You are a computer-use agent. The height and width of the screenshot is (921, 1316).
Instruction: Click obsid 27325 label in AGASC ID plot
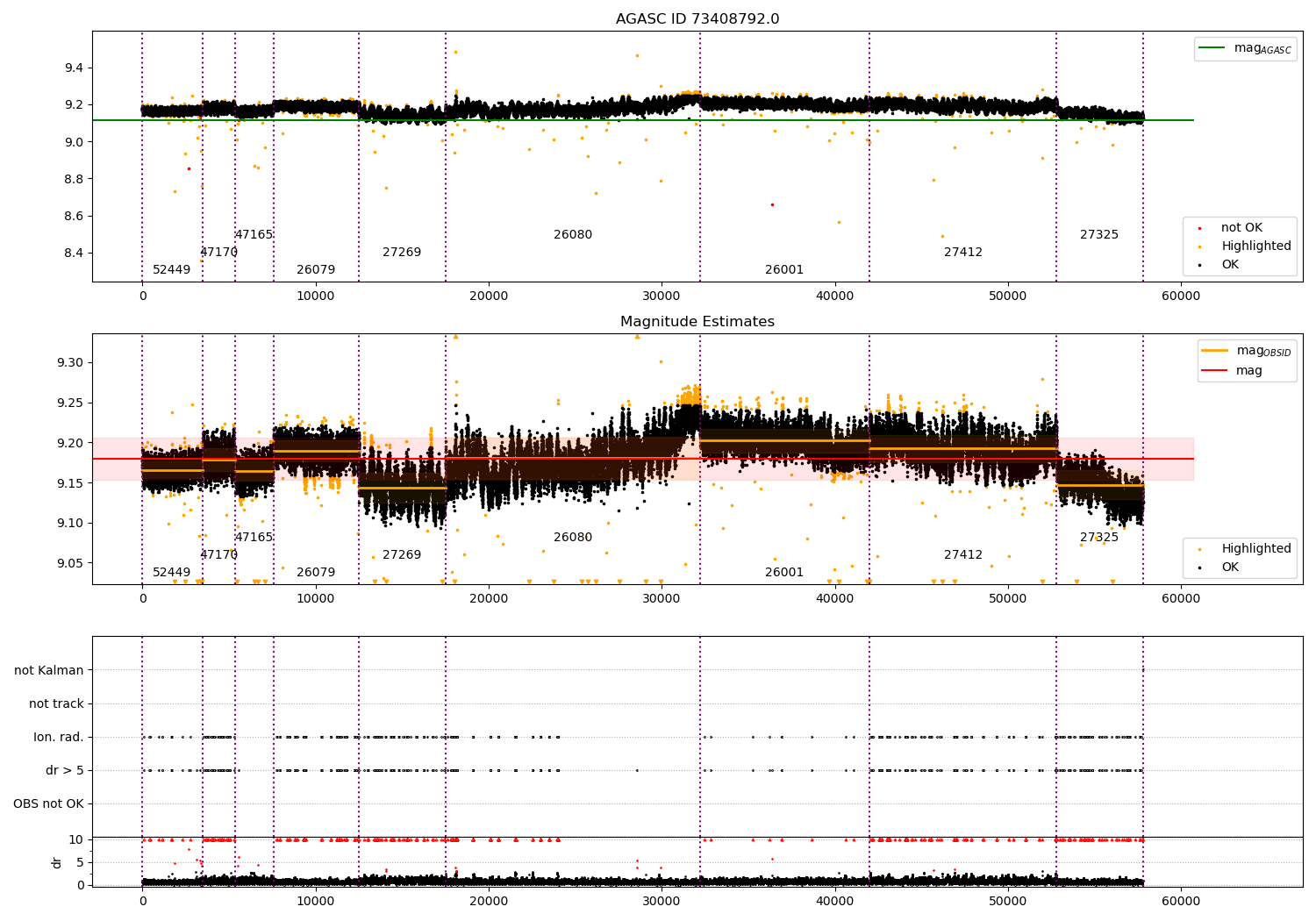coord(1099,235)
